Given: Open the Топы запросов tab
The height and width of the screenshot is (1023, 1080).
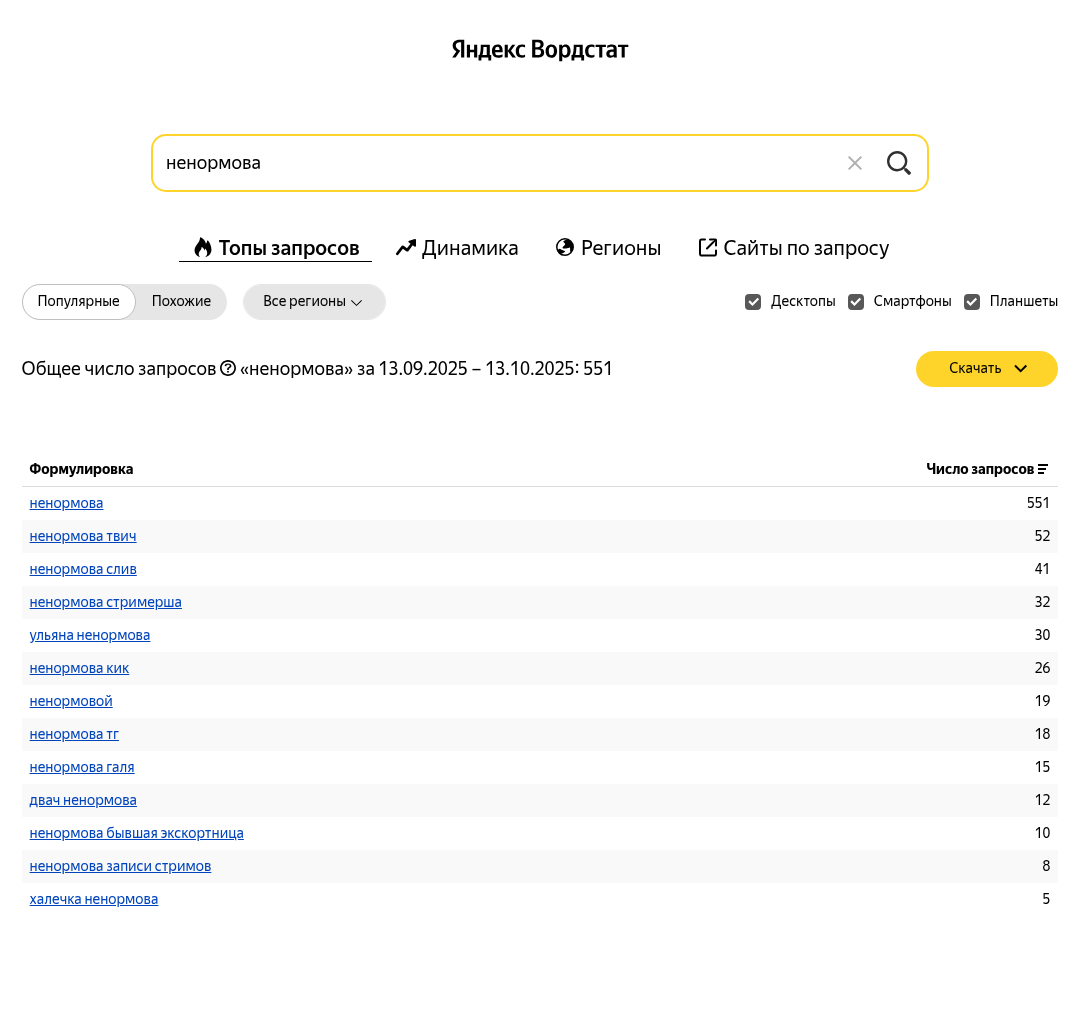Looking at the screenshot, I should pos(276,248).
